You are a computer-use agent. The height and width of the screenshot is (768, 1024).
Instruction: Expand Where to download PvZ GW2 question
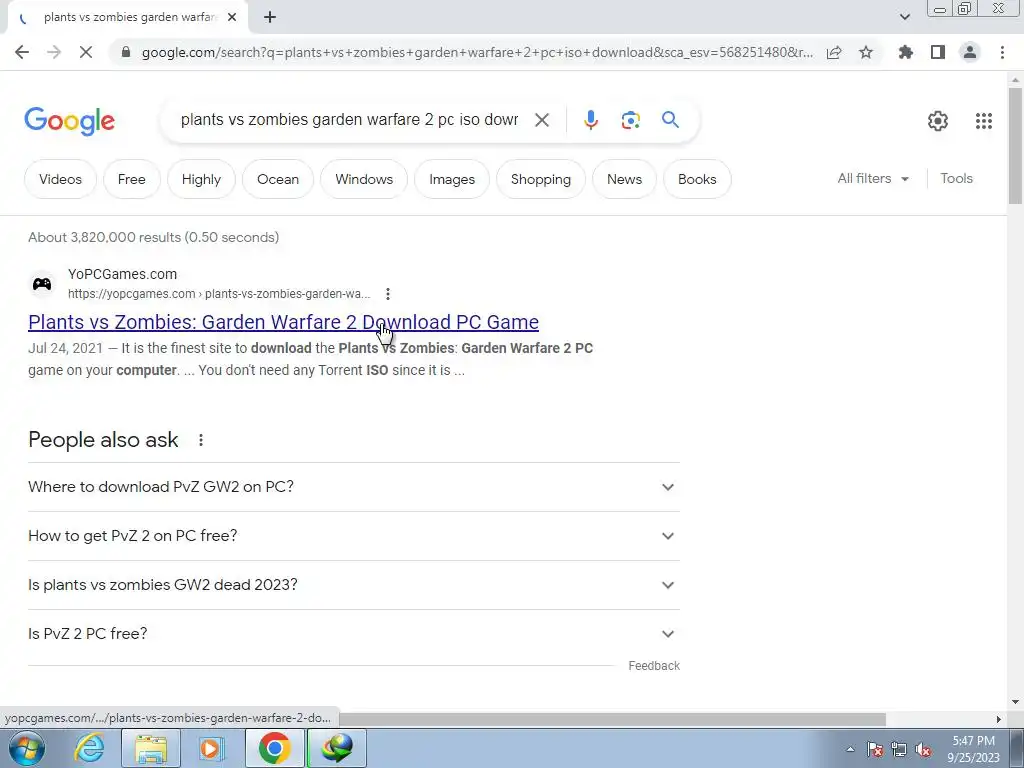point(353,487)
